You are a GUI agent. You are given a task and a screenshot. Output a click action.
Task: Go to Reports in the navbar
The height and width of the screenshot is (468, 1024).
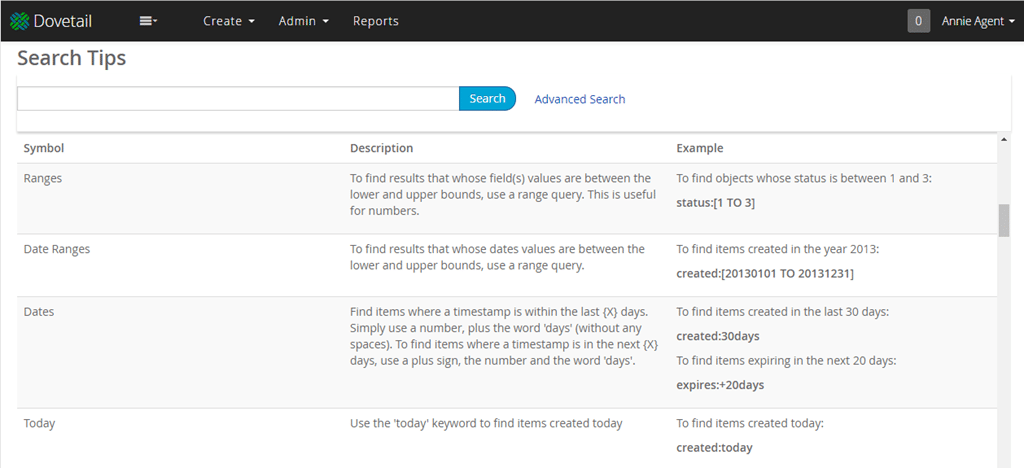click(x=375, y=21)
